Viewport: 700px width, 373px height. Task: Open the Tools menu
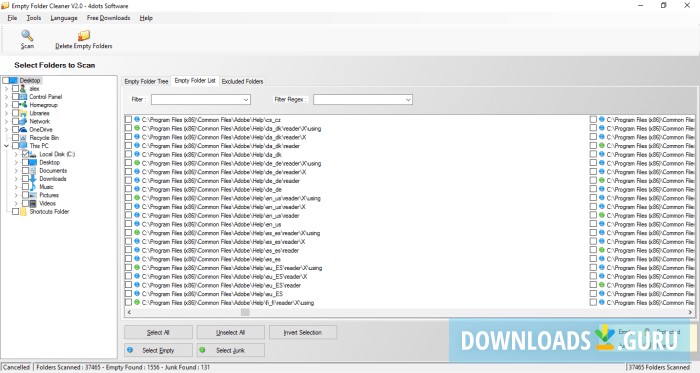34,18
